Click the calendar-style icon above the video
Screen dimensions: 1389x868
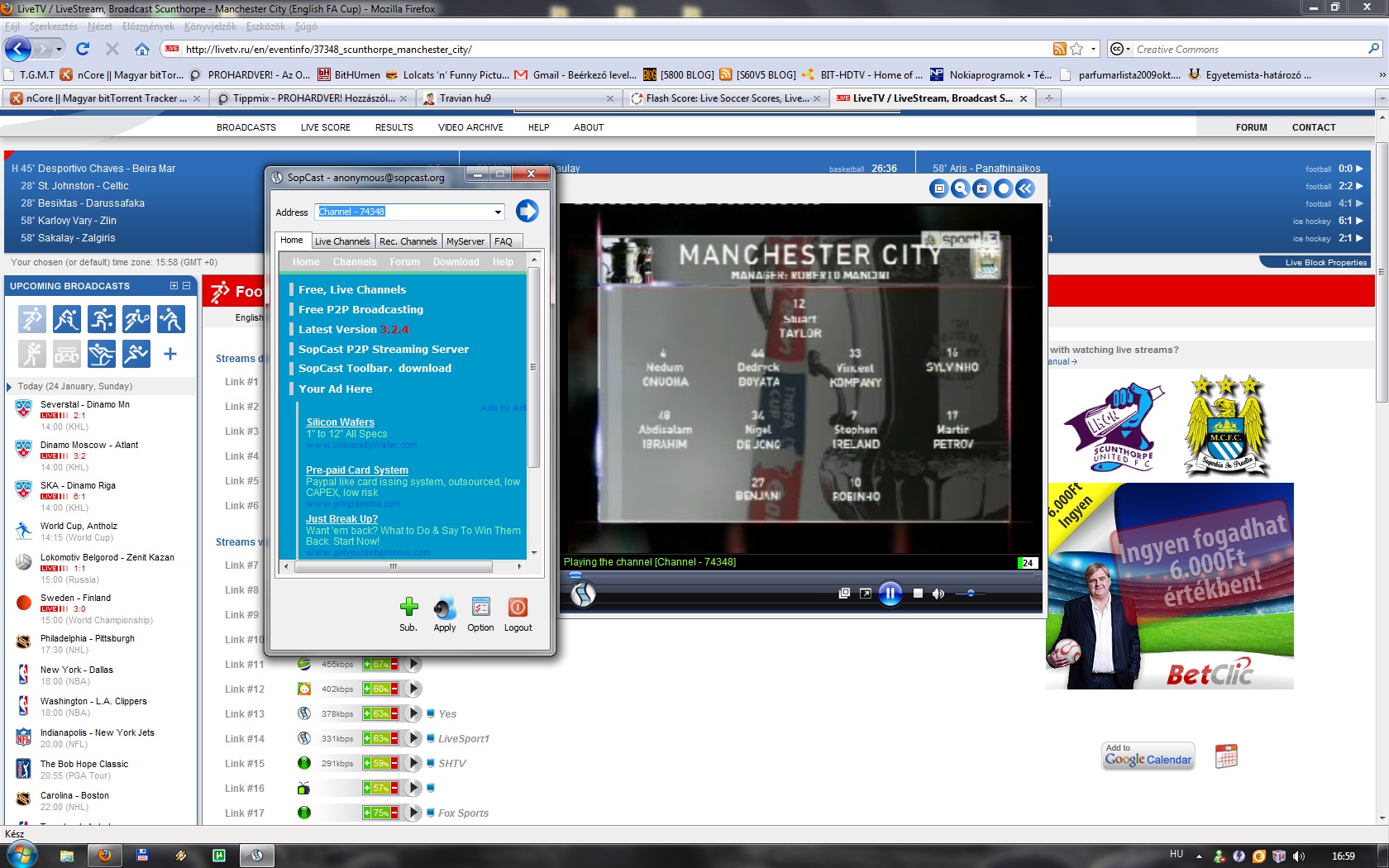(x=981, y=188)
